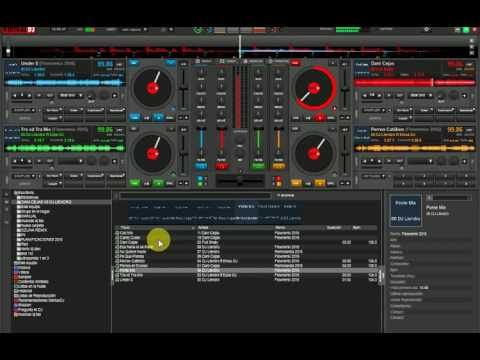
Task: Enable SYNC on the orange deck
Action: (x=331, y=183)
